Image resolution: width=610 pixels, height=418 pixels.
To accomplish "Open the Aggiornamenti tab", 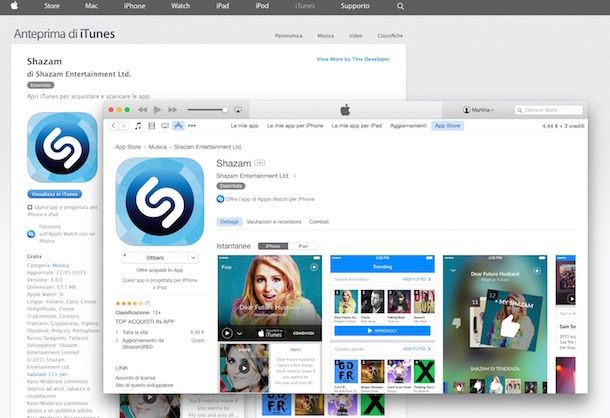I will click(408, 126).
